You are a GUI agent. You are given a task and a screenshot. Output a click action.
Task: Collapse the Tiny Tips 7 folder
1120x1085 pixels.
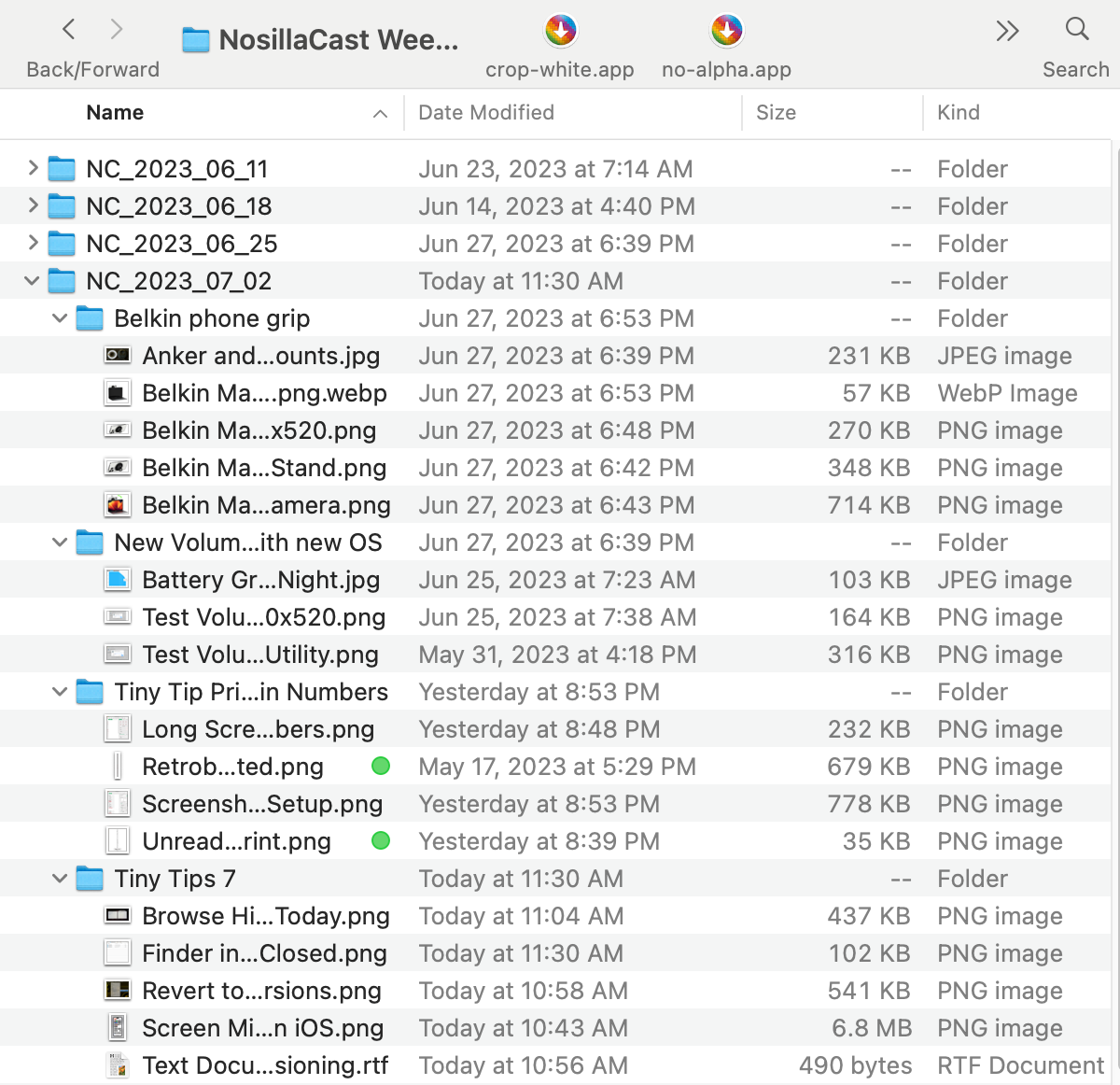pos(60,879)
